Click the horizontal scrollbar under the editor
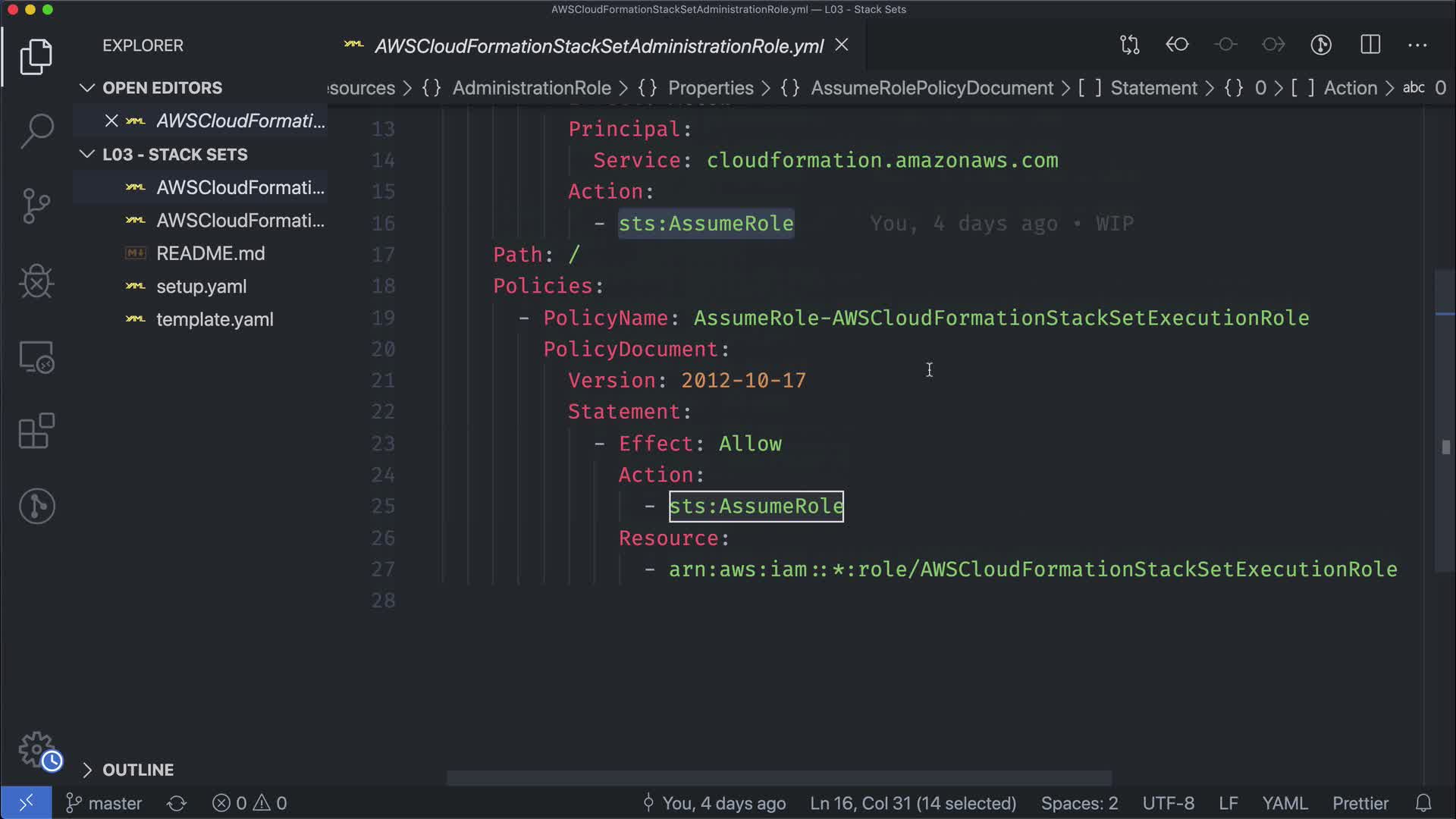The width and height of the screenshot is (1456, 819). click(x=779, y=778)
